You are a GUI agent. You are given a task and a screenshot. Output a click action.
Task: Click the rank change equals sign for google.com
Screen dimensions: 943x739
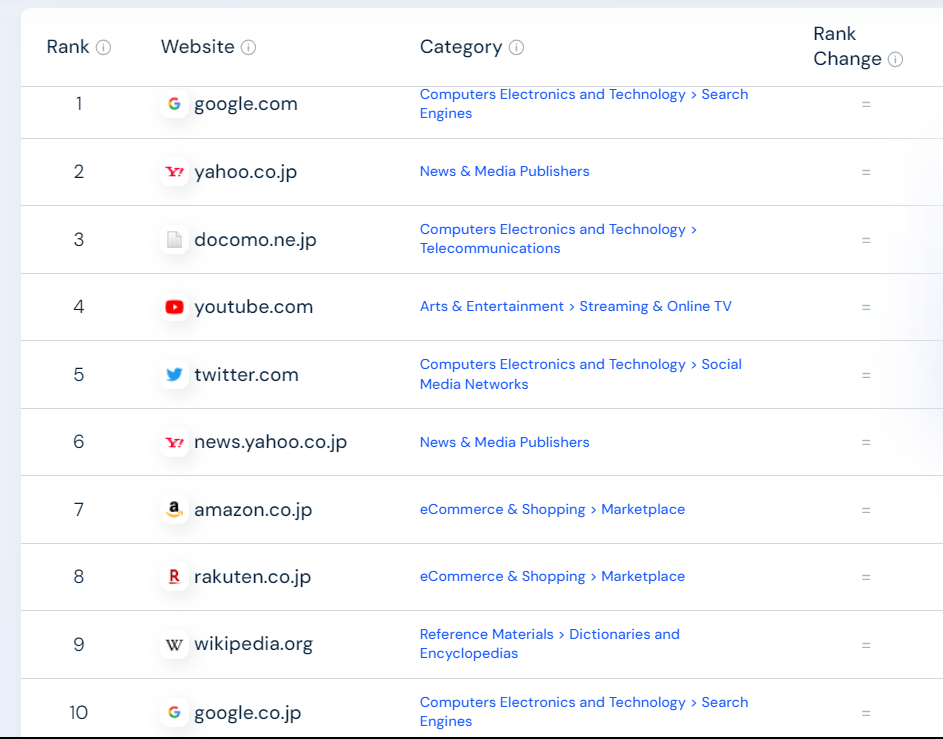tap(866, 105)
